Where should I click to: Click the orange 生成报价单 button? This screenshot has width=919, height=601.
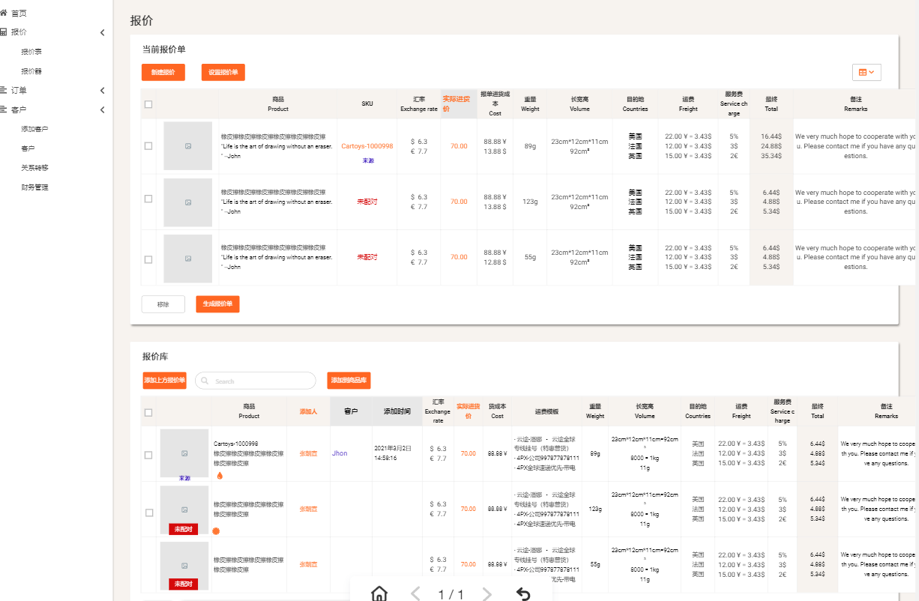(217, 303)
